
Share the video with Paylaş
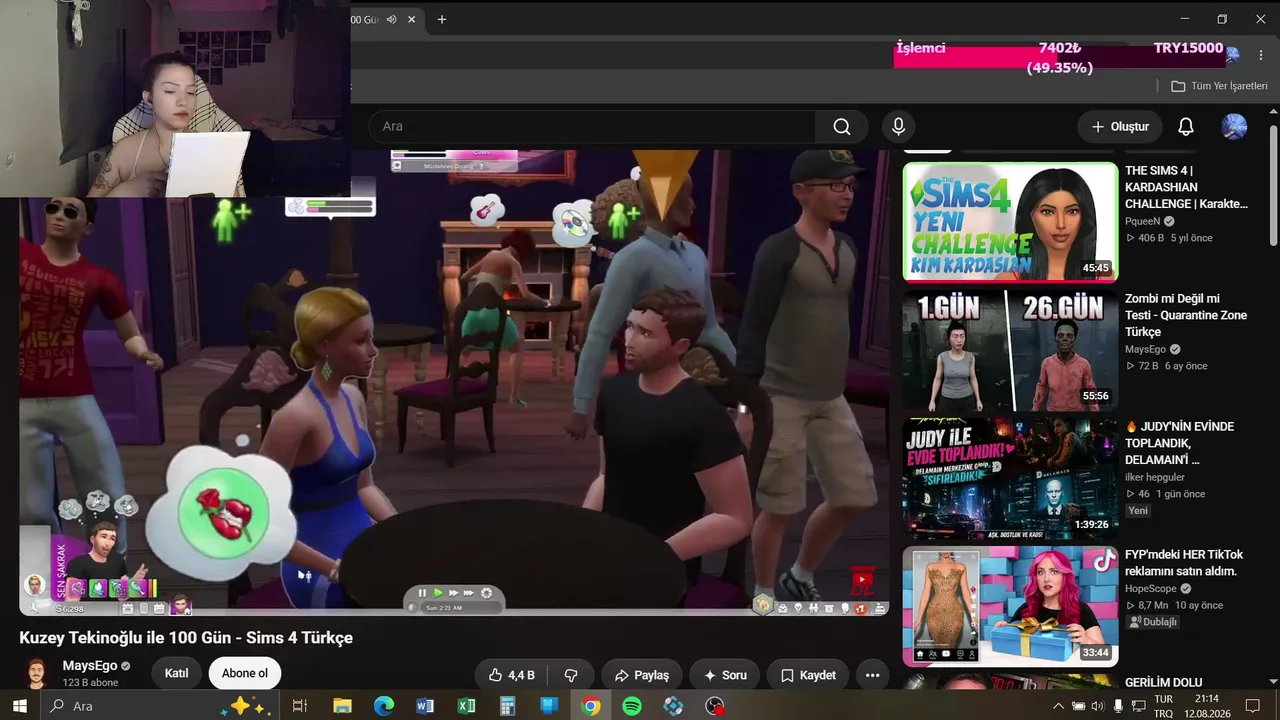point(642,675)
